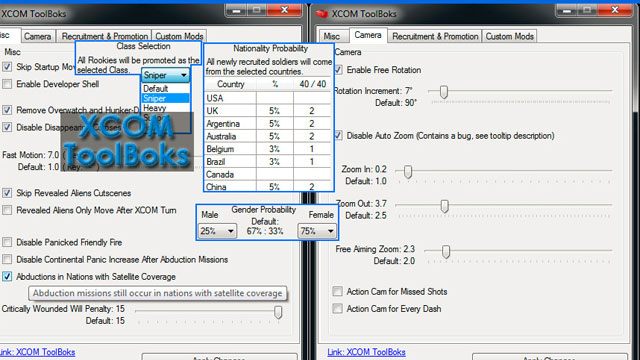640x360 pixels.
Task: Click the Brazil country cell
Action: pyautogui.click(x=230, y=161)
